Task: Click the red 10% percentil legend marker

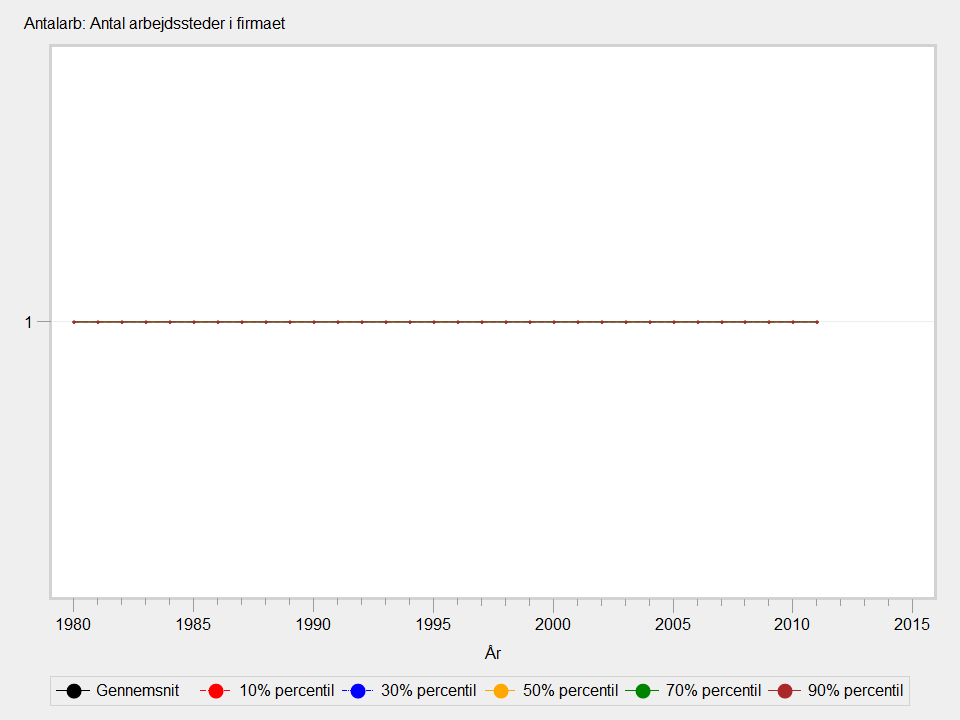Action: (x=215, y=691)
